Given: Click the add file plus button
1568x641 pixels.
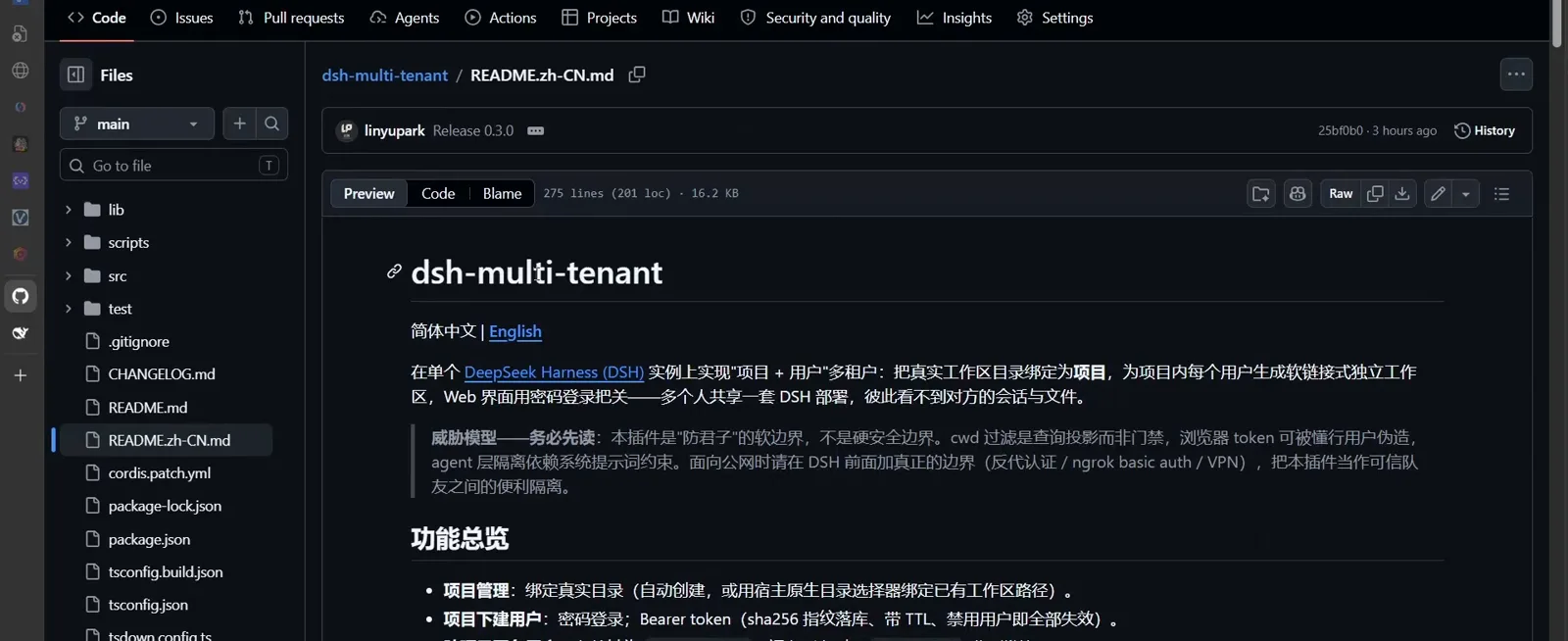Looking at the screenshot, I should (239, 123).
